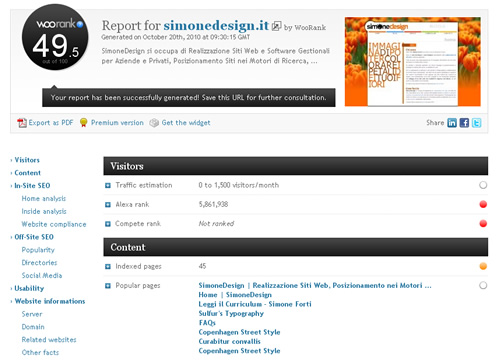Select Server in sidebar
Screen dimensions: 500x360
(x=32, y=314)
